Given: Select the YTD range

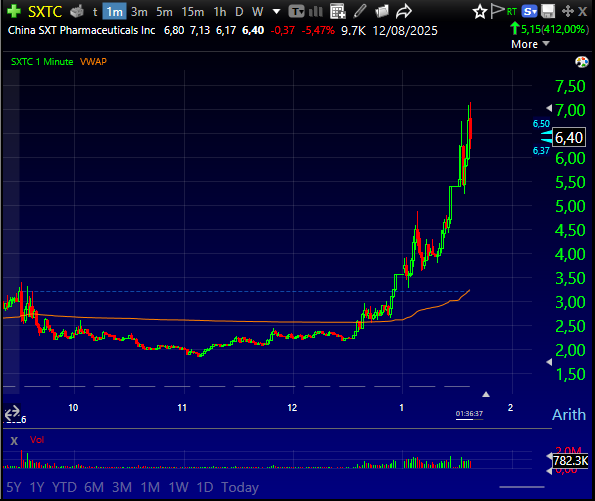Looking at the screenshot, I should [x=64, y=487].
